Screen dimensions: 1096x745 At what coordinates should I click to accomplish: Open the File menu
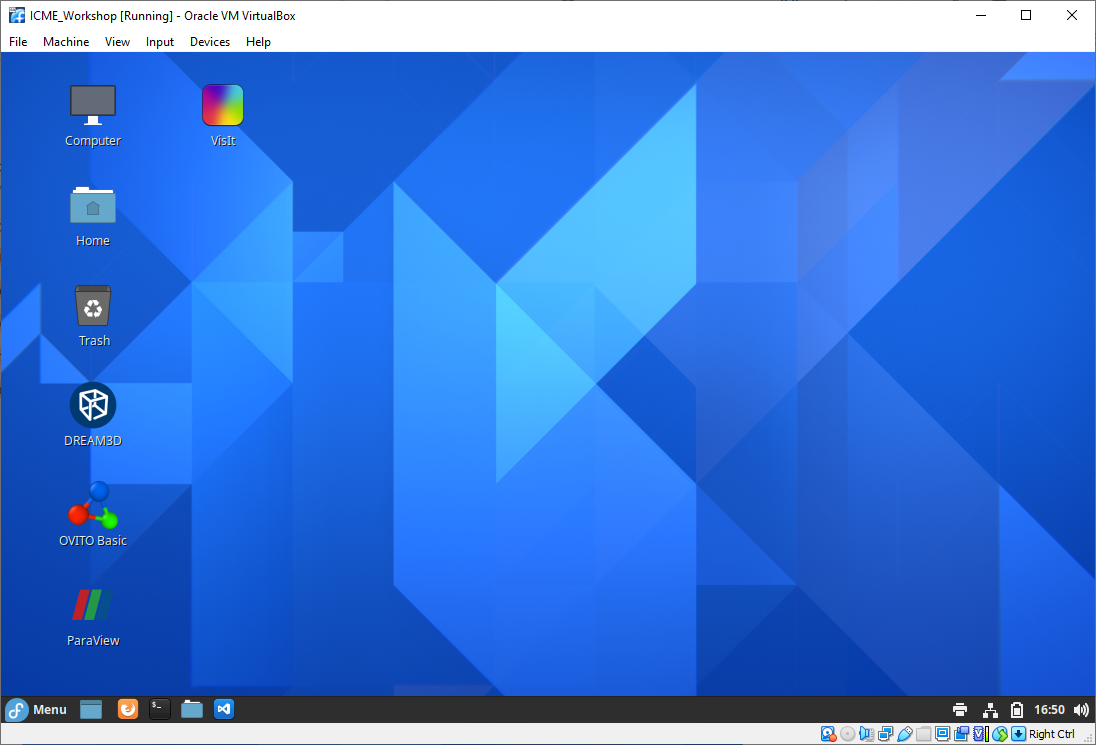[18, 42]
